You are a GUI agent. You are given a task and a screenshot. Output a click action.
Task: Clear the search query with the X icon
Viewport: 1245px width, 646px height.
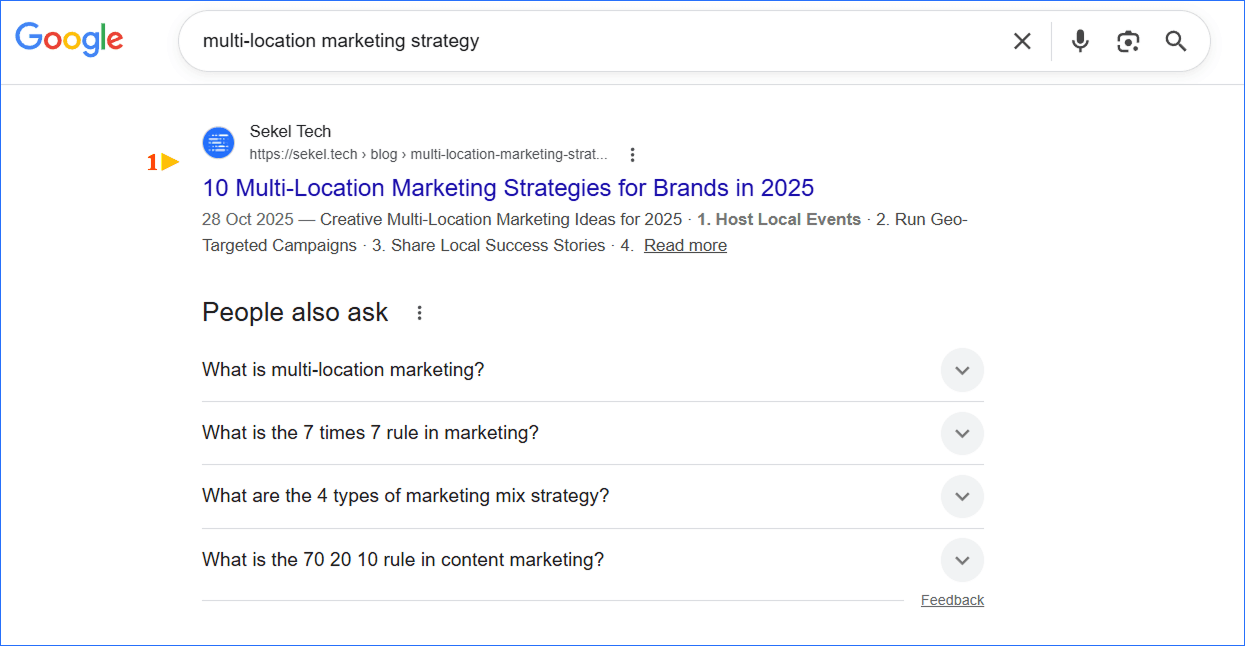[1022, 41]
